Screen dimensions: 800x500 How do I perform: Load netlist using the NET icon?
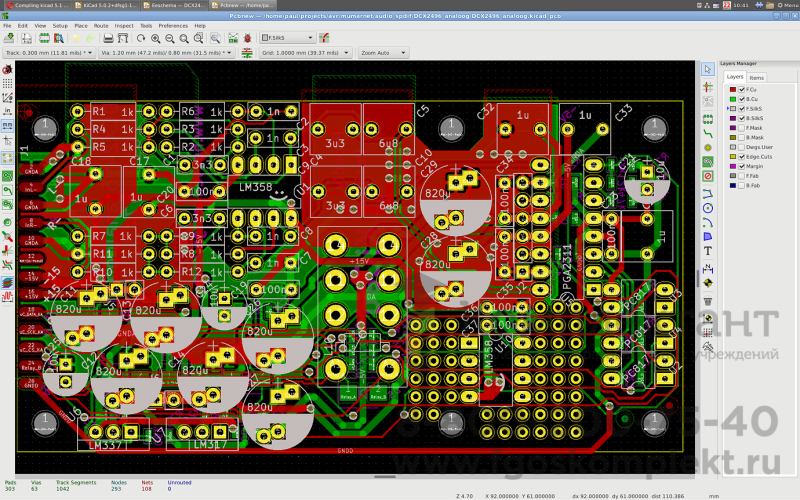tap(233, 38)
